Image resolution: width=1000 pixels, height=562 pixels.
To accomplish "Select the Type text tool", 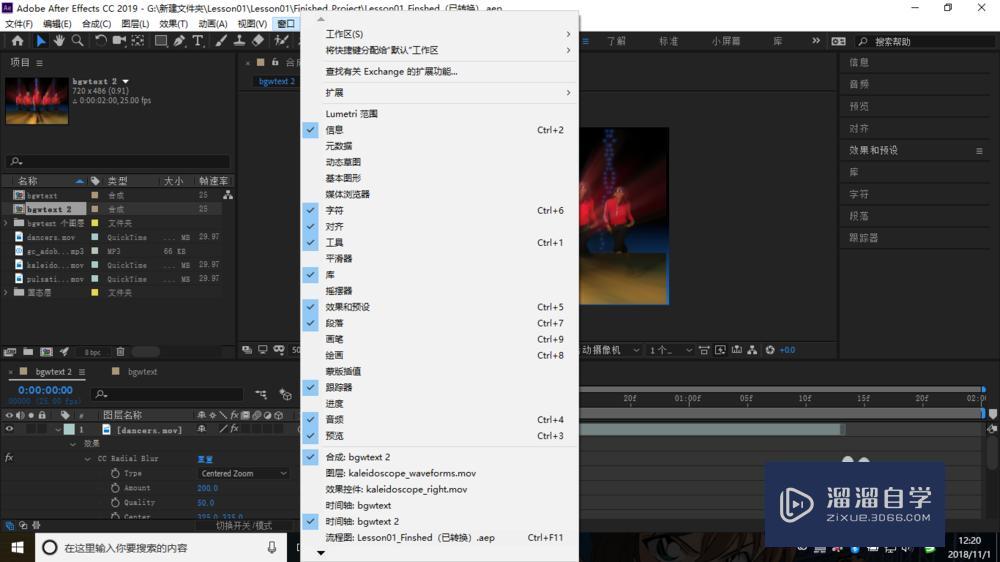I will 198,41.
